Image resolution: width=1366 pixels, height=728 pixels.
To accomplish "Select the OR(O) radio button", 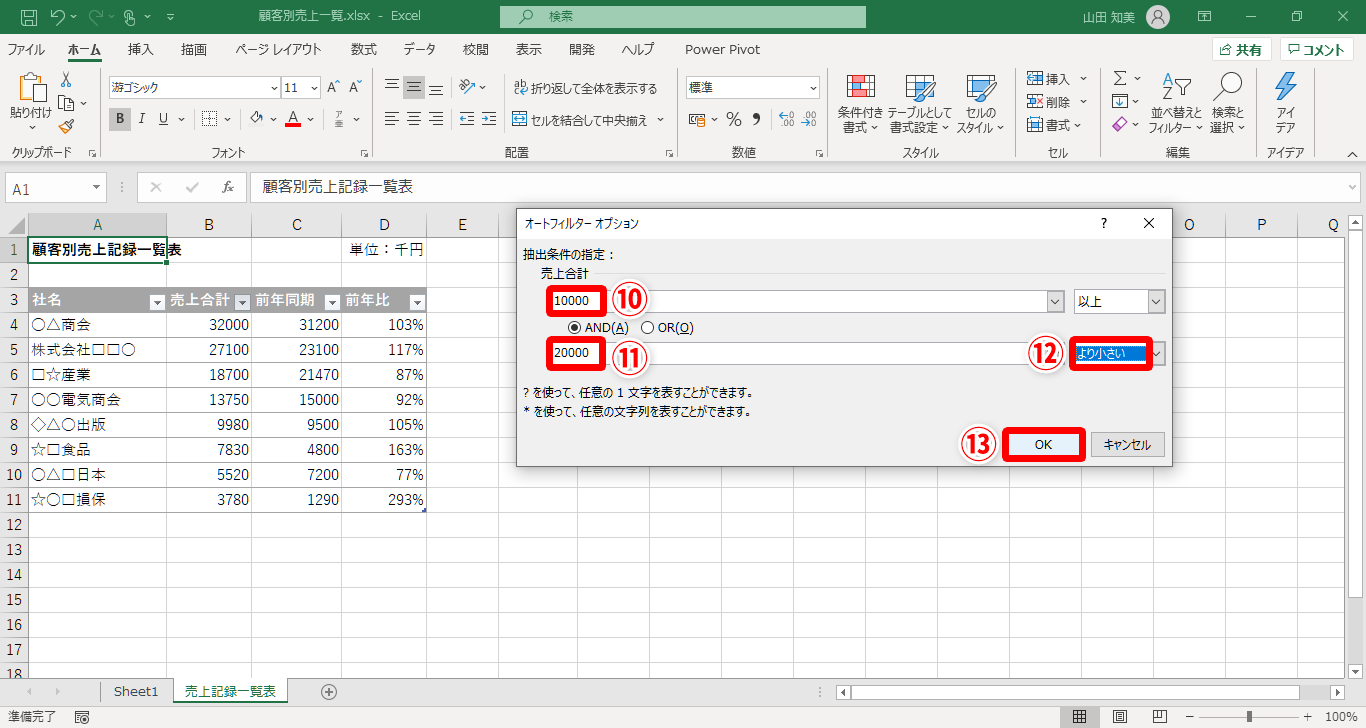I will click(647, 328).
